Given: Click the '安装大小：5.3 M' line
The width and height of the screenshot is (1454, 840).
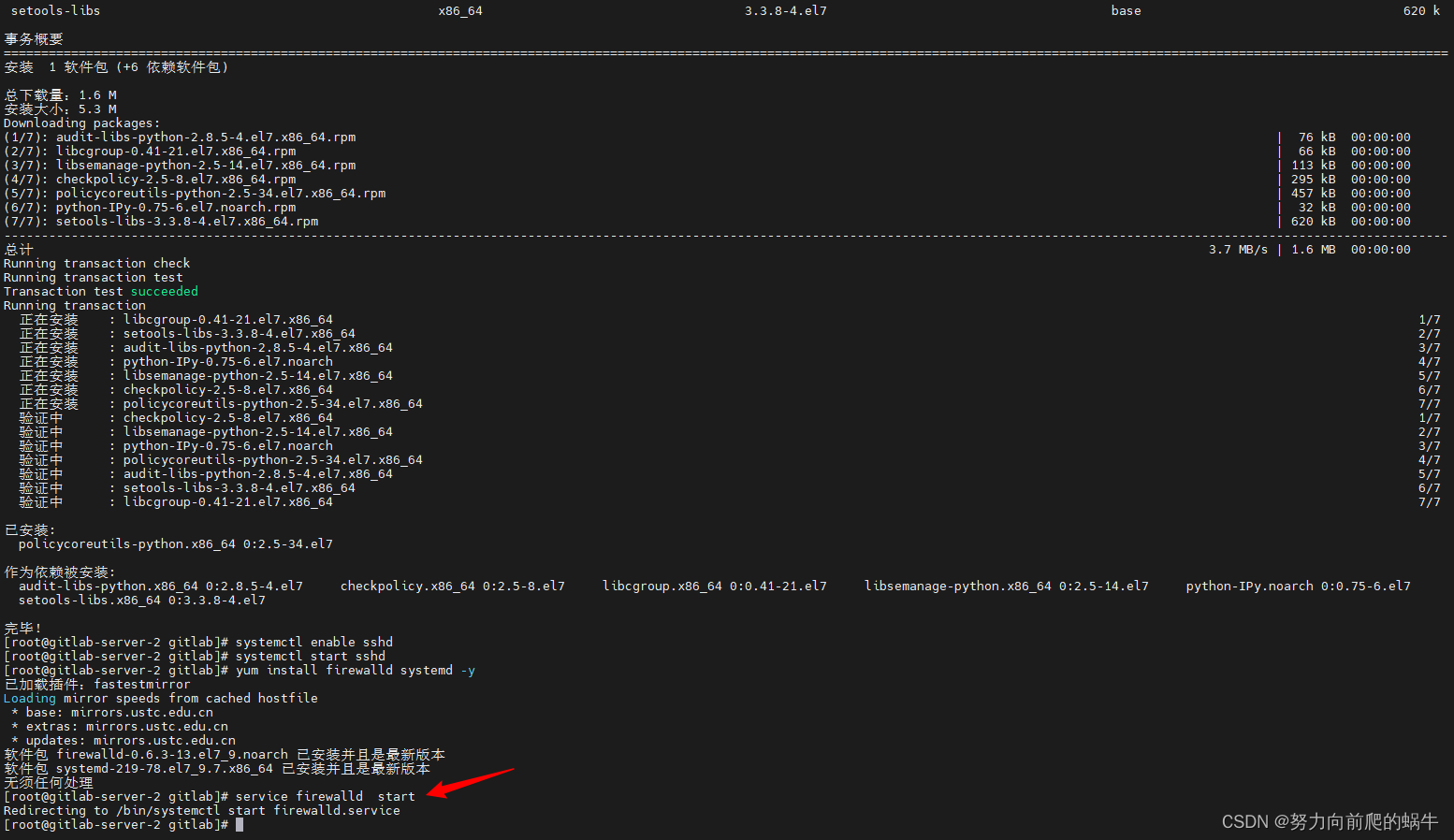Looking at the screenshot, I should pyautogui.click(x=61, y=109).
